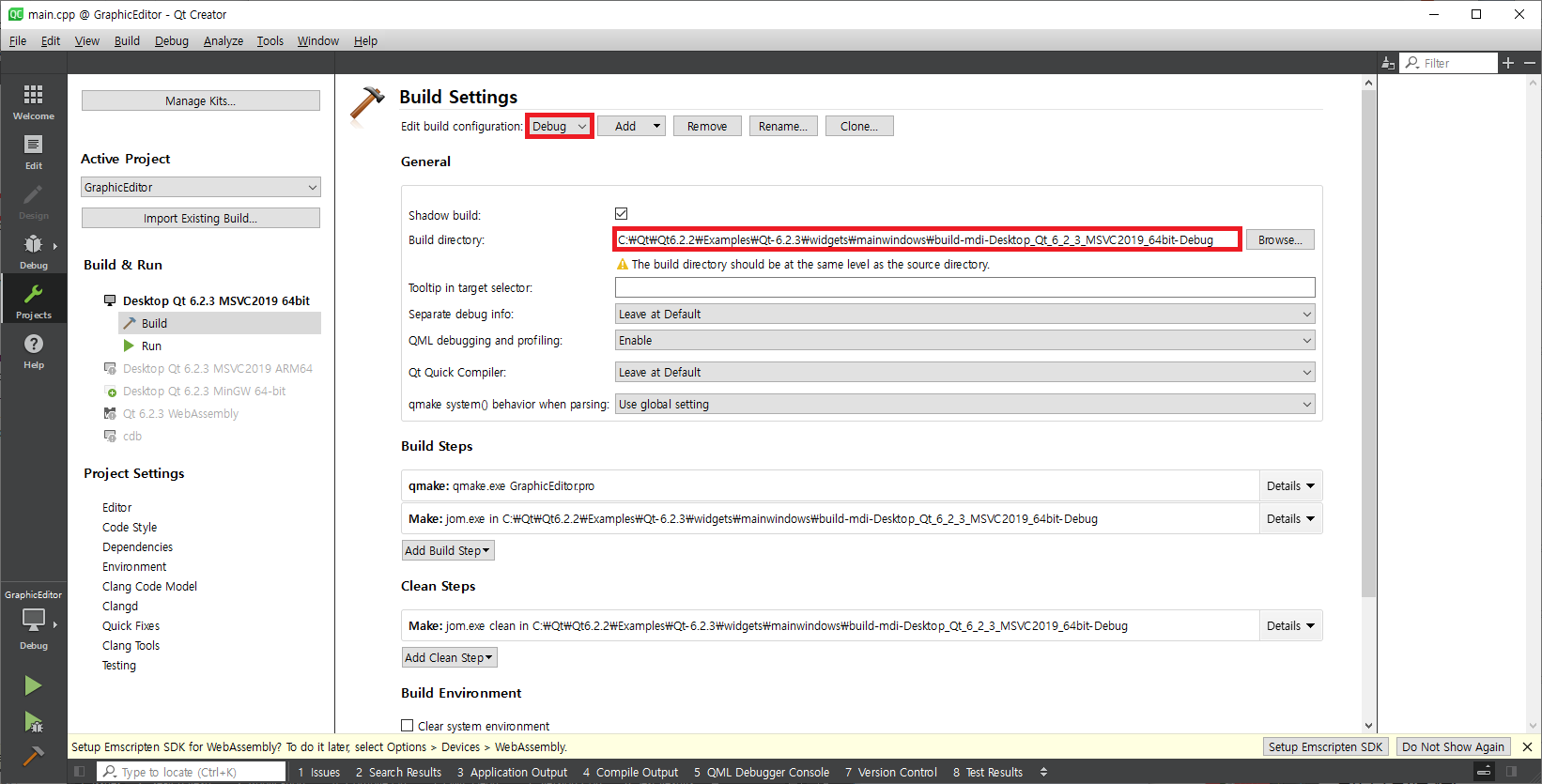
Task: Click the Type to locate field
Action: pyautogui.click(x=192, y=772)
